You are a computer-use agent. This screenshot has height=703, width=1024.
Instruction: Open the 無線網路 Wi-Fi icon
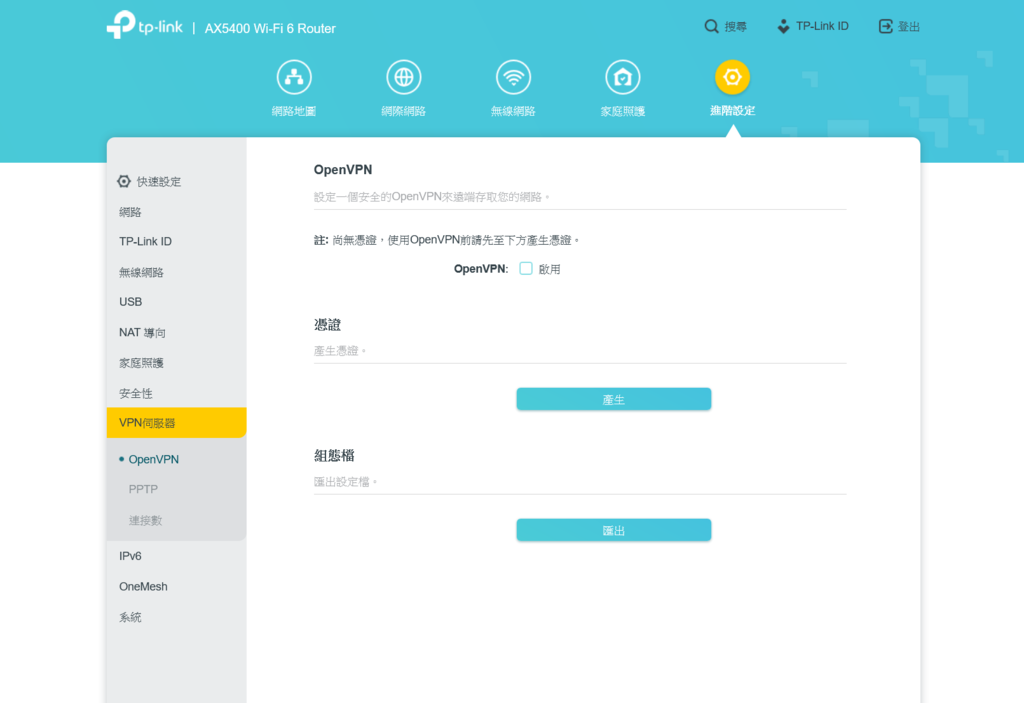513,77
